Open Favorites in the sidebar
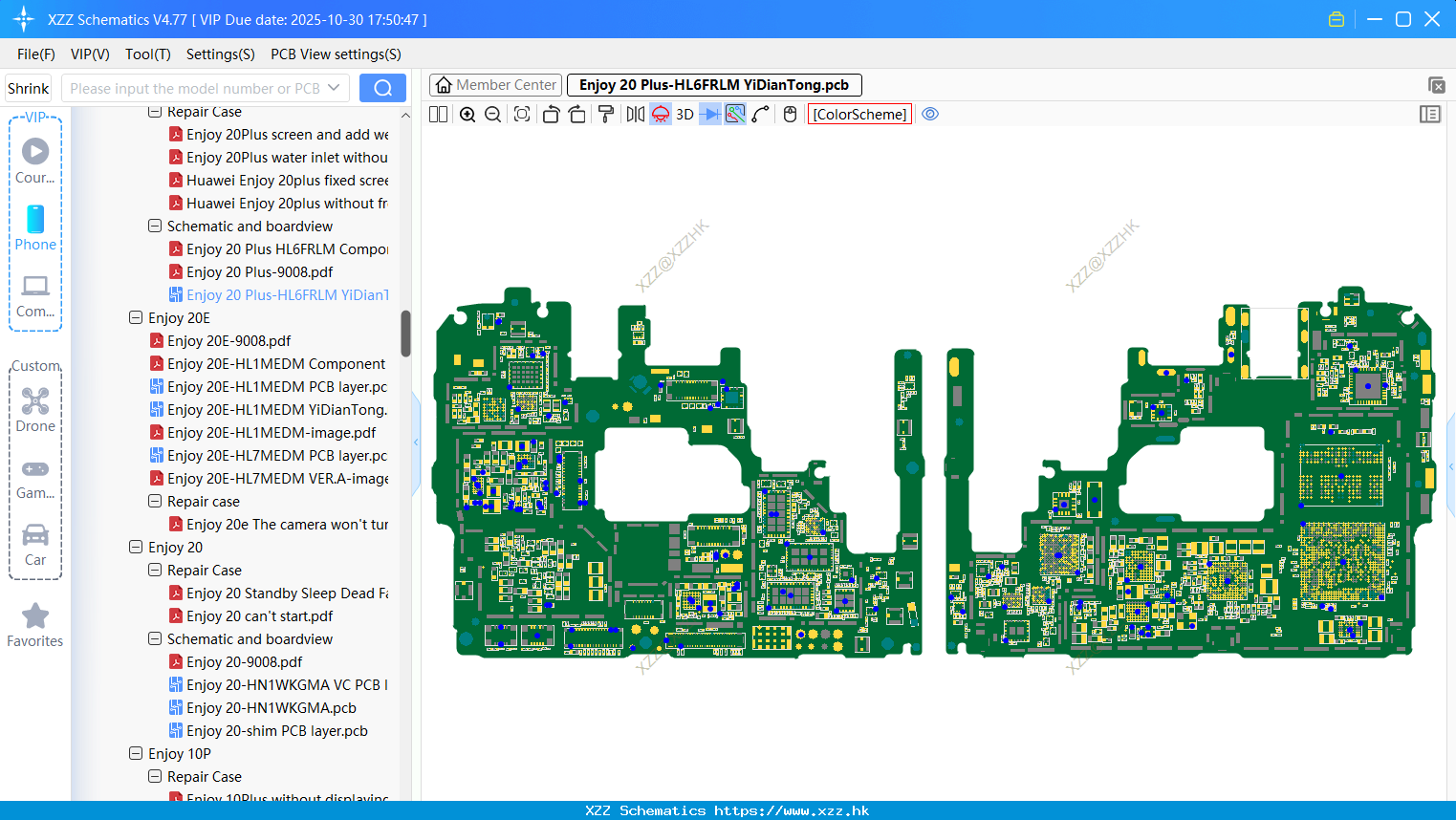 [35, 626]
